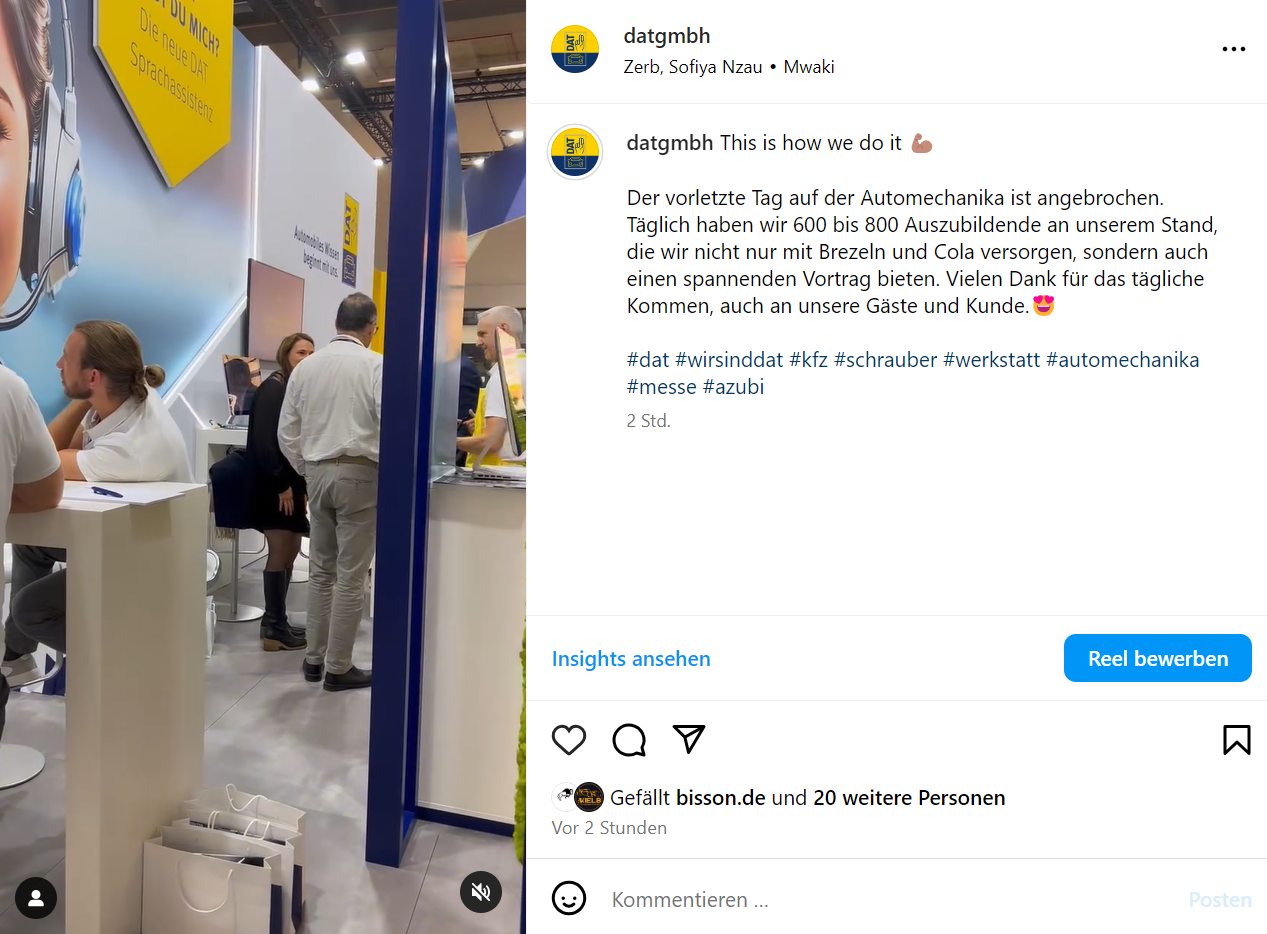Click the 'Reel bewerben' button

tap(1158, 658)
